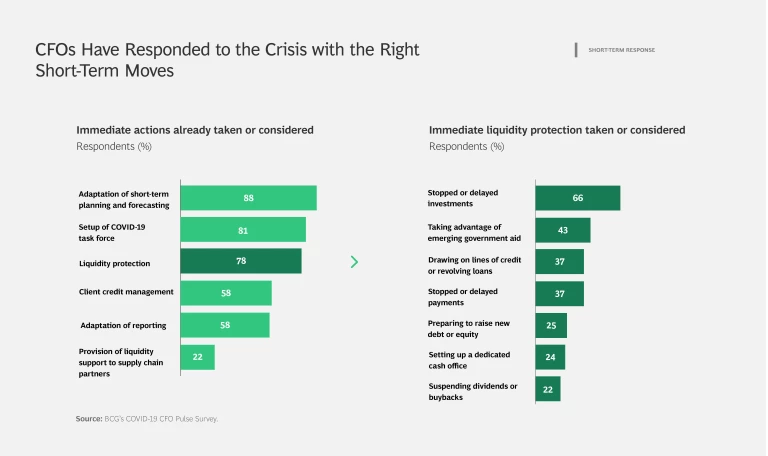Click the 'Immediate actions already taken' heading
This screenshot has height=456, width=768.
tap(195, 130)
